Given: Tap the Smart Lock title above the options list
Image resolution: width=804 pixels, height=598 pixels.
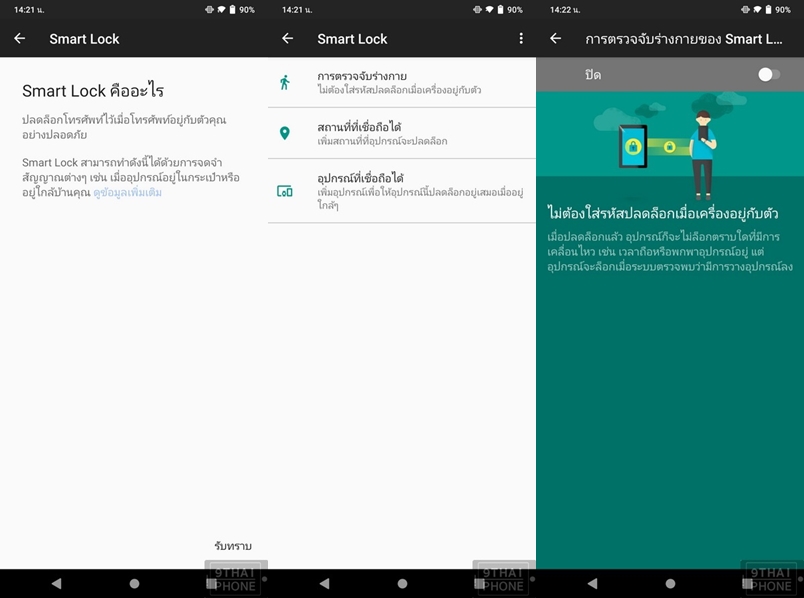Looking at the screenshot, I should pos(352,39).
